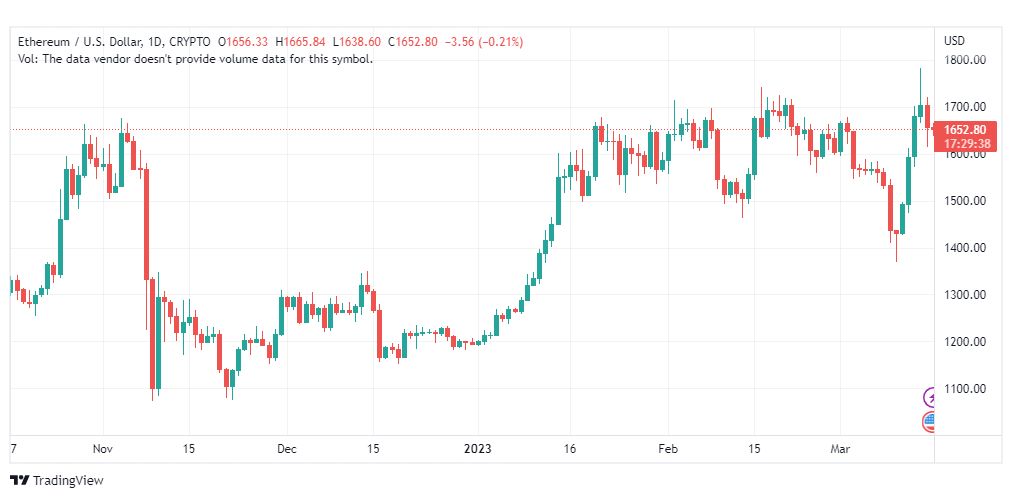Select the 1800.00 price axis label
1012x498 pixels.
965,60
